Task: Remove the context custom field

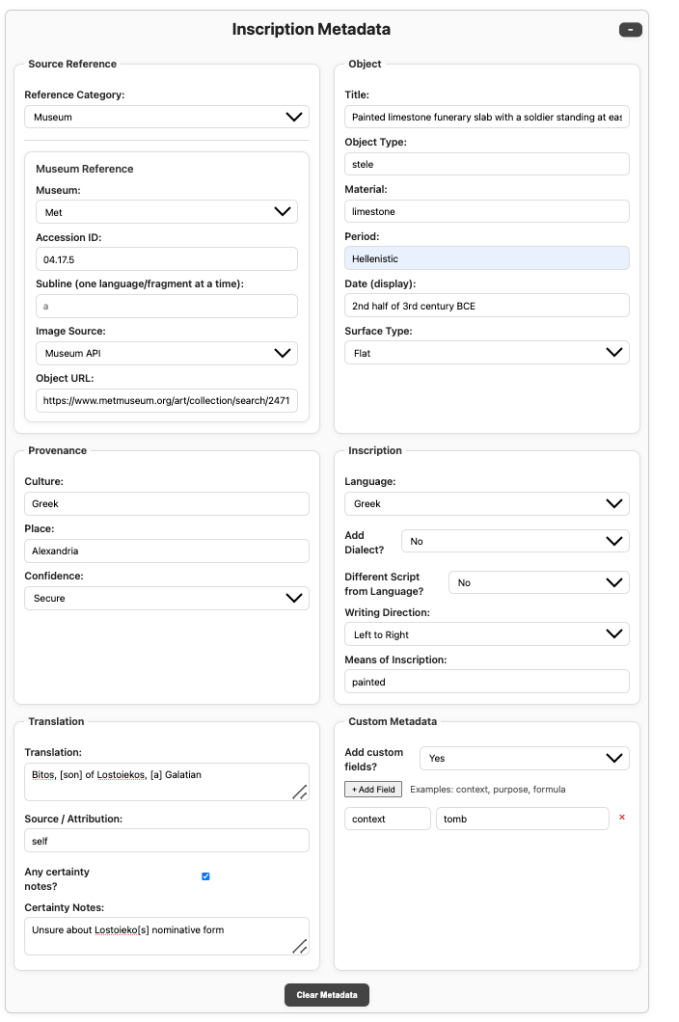Action: [623, 818]
